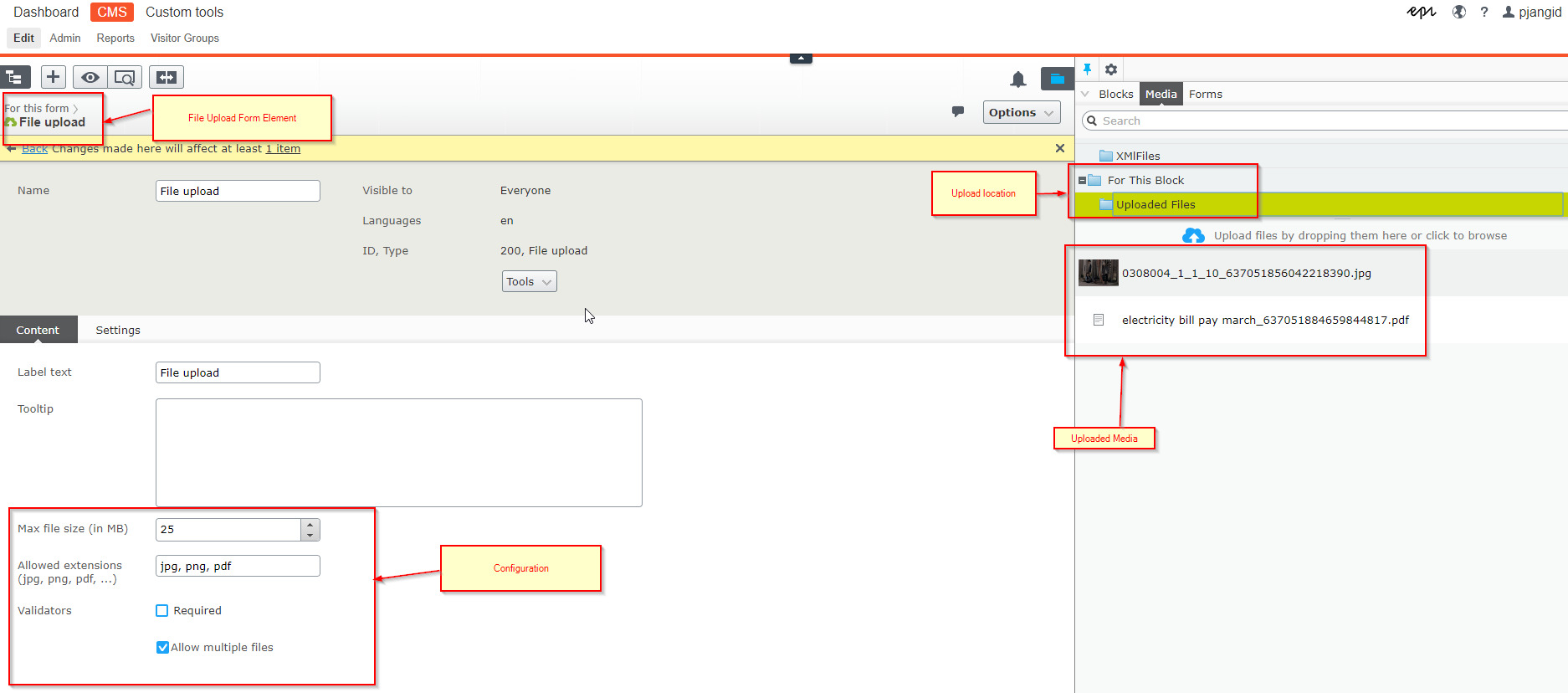
Task: Click the Allowed extensions input field
Action: (238, 567)
